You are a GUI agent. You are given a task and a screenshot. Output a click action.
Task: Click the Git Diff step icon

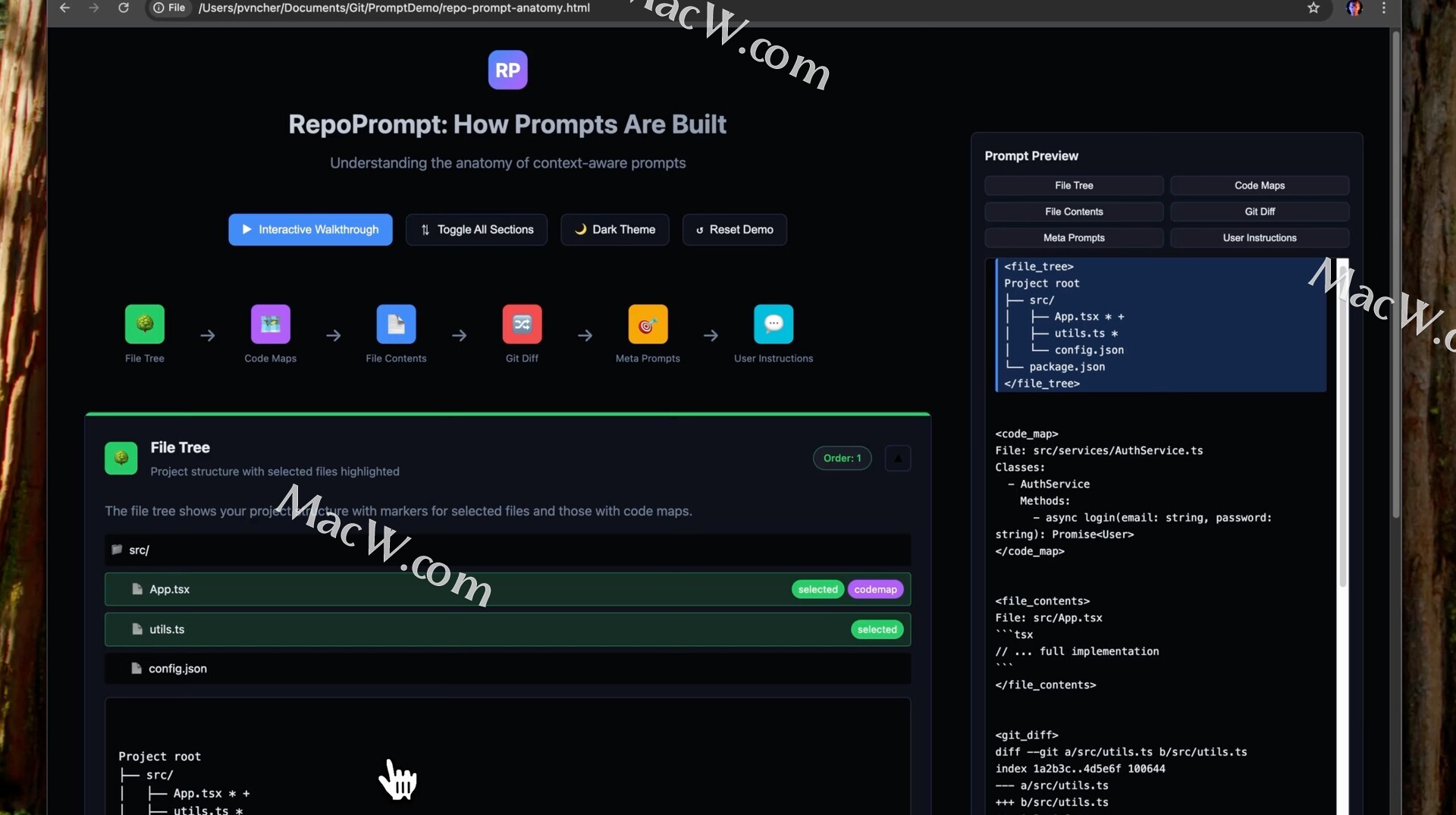coord(522,324)
